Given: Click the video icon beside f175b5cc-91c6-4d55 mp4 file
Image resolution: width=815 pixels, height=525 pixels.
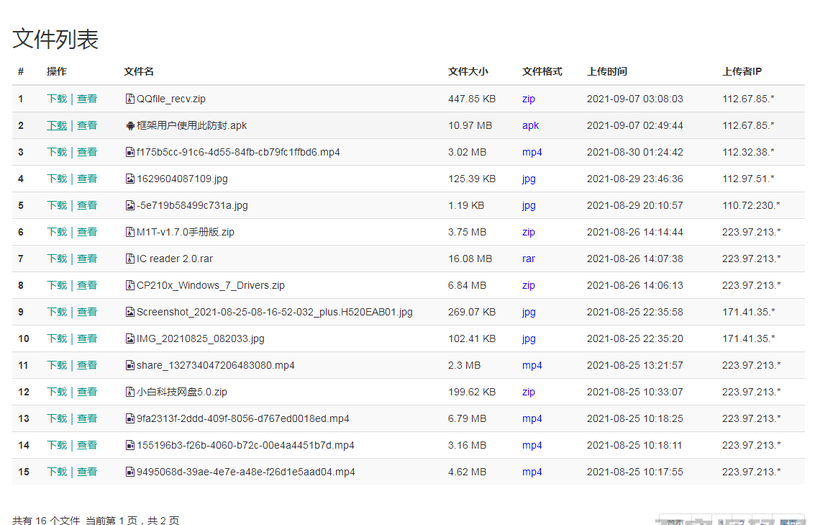Looking at the screenshot, I should pos(130,152).
